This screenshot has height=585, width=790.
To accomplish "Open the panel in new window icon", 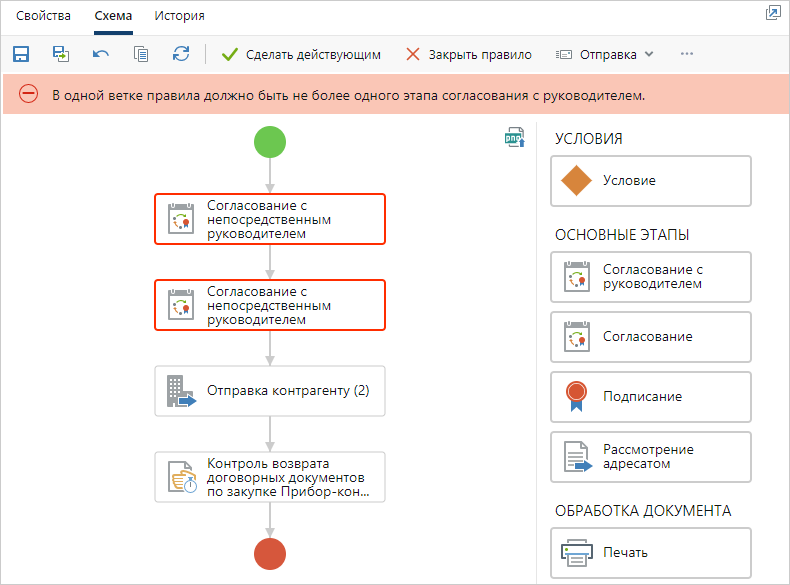I will pyautogui.click(x=772, y=13).
